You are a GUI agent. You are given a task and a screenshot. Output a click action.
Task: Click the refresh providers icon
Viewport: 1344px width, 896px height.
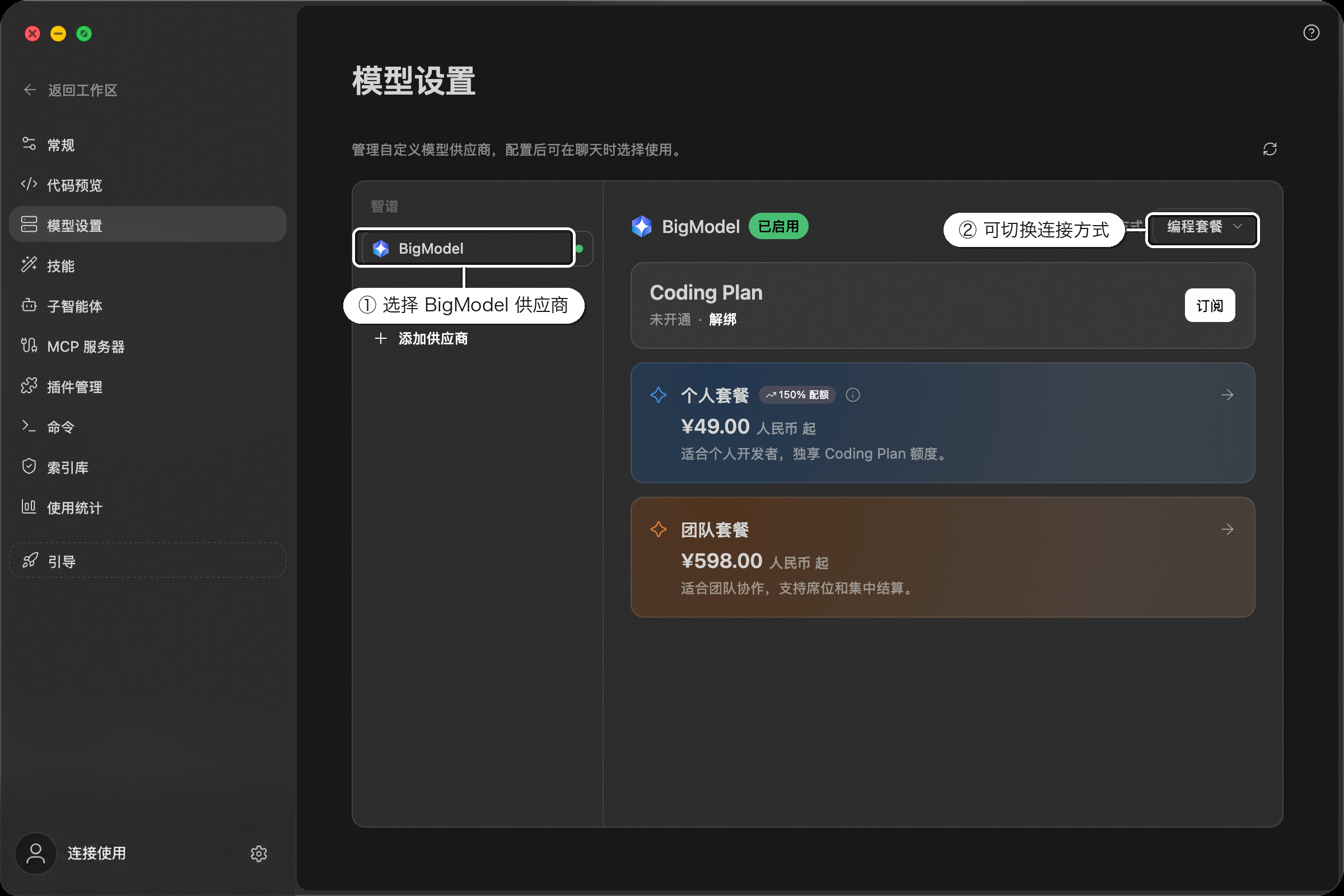pyautogui.click(x=1270, y=149)
